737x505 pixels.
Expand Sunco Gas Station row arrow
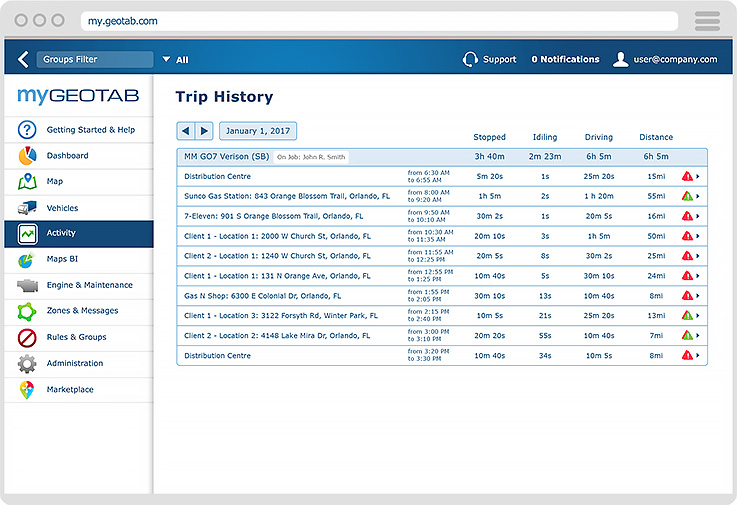(x=698, y=196)
